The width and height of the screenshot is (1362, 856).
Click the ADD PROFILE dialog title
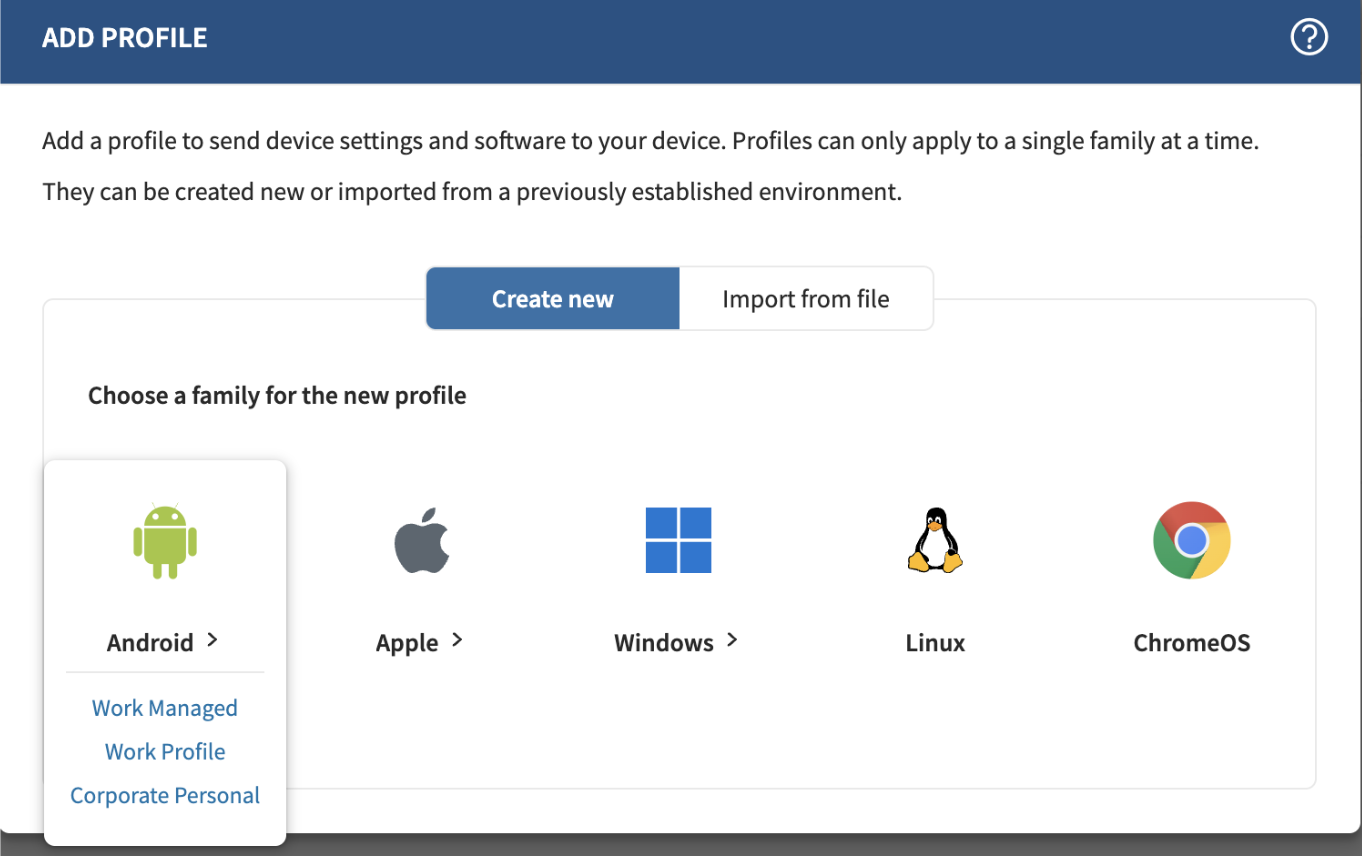pos(125,38)
